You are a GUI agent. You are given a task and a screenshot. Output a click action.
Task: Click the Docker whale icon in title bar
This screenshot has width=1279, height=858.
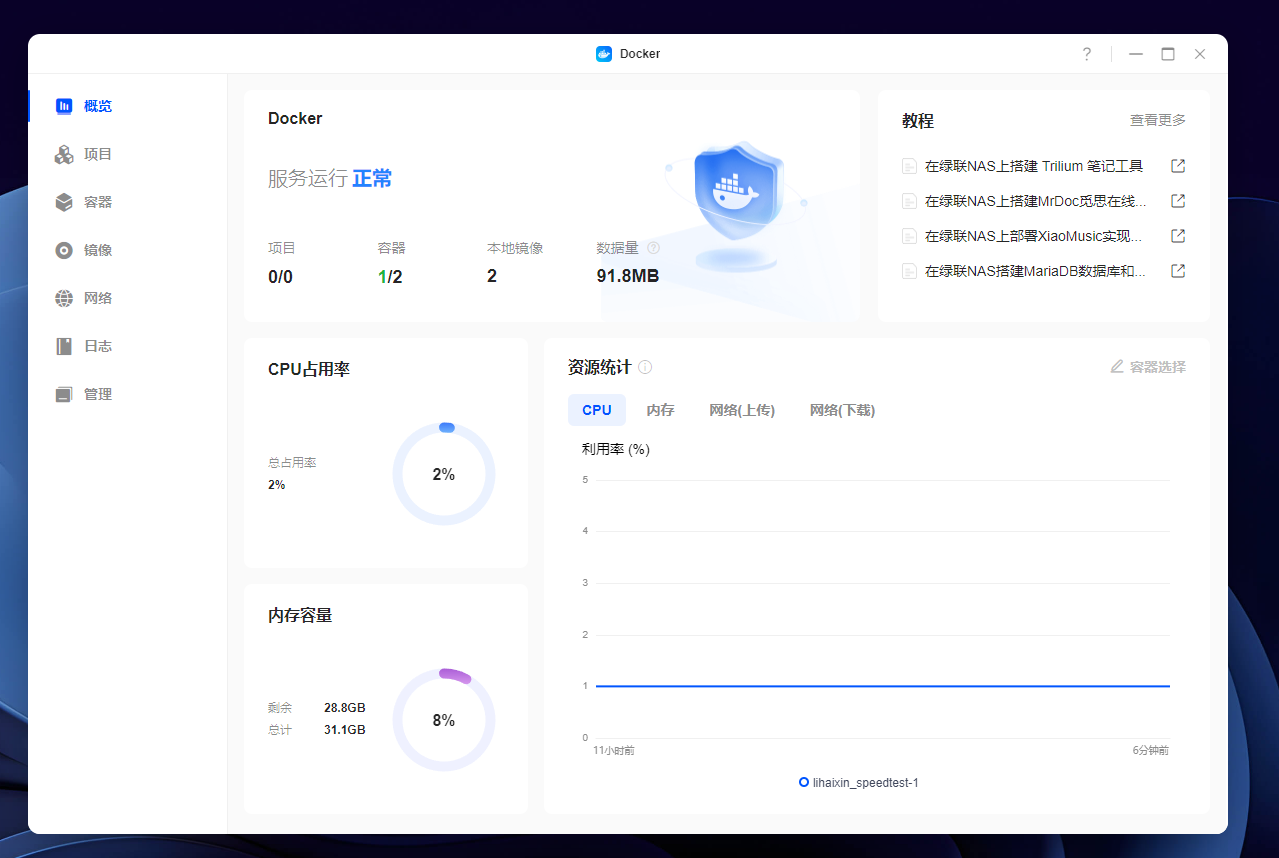coord(604,54)
